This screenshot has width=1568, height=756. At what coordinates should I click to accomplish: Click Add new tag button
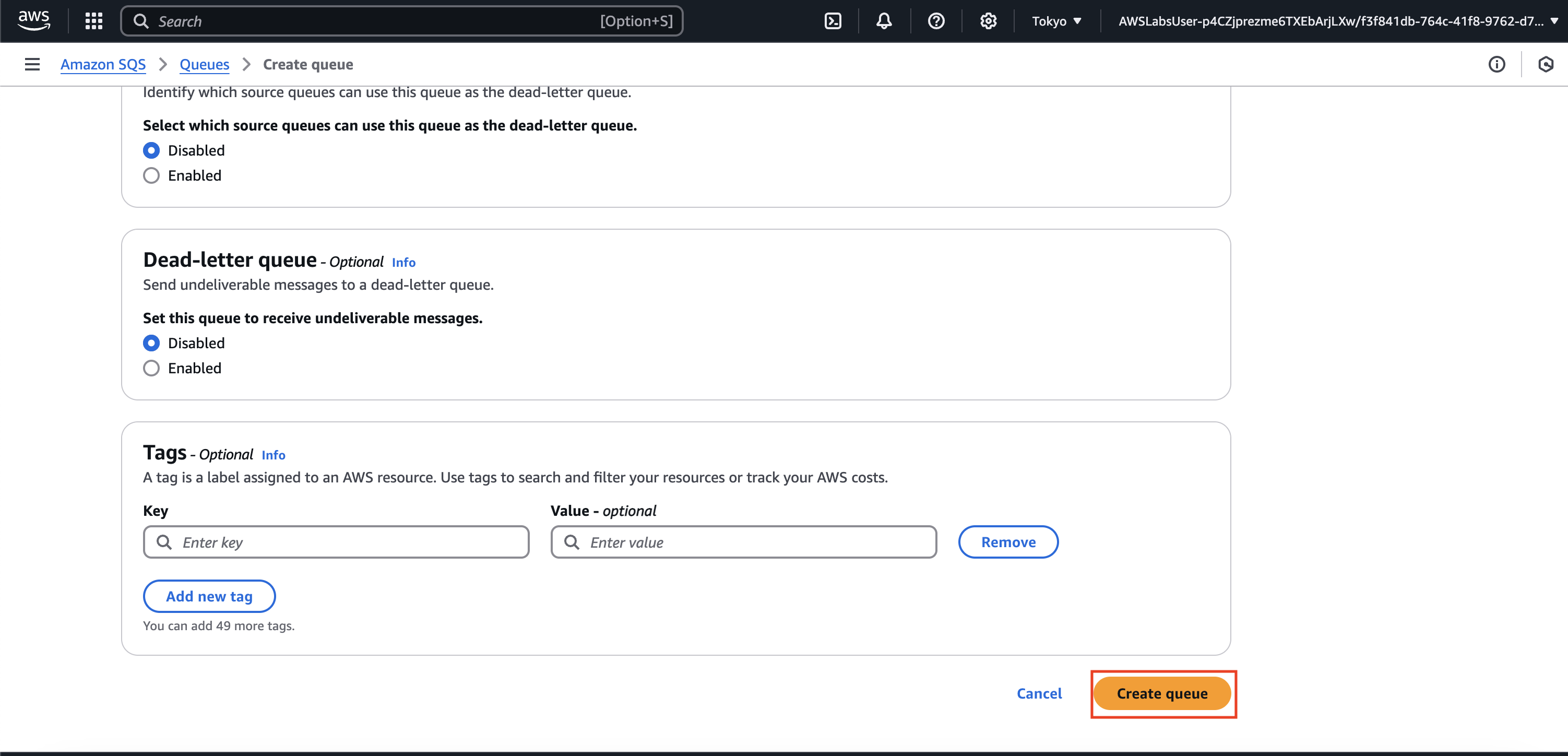(209, 596)
